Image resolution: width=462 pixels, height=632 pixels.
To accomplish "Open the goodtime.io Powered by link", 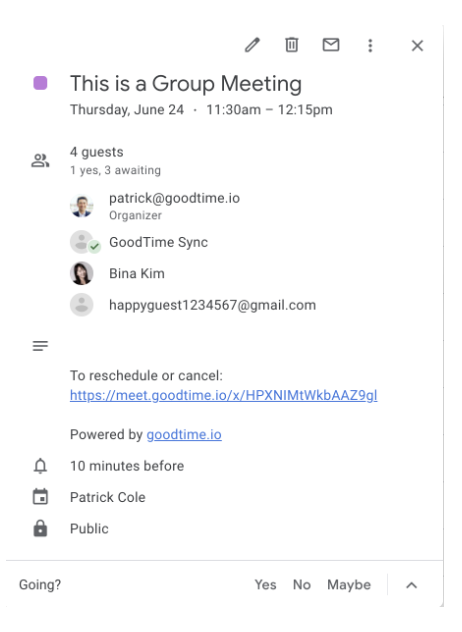I will (x=184, y=434).
